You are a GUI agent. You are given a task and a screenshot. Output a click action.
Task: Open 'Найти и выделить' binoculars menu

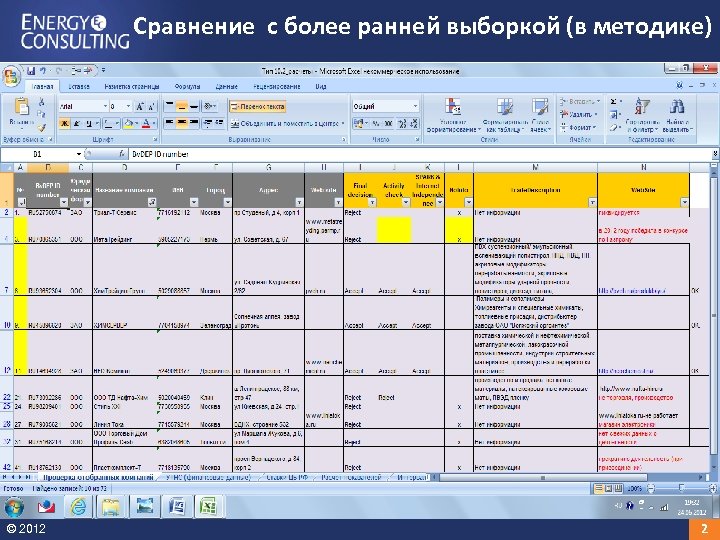677,115
